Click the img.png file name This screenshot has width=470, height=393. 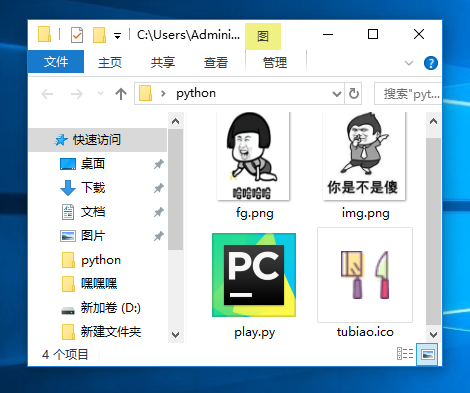[366, 213]
